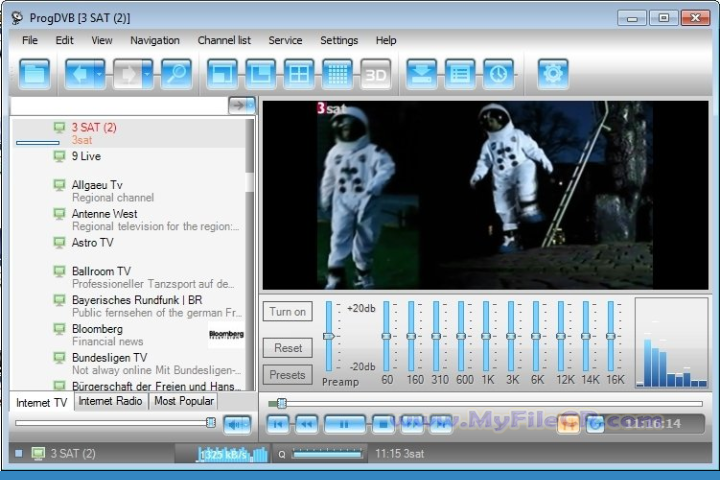
Task: Click the skip to previous button
Action: [x=278, y=424]
